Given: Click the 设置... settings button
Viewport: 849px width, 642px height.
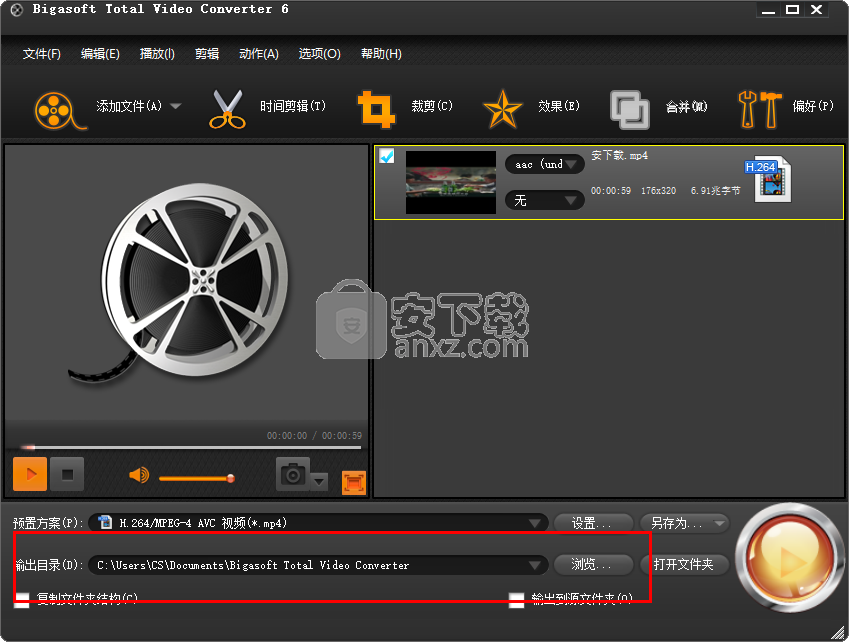Looking at the screenshot, I should tap(593, 523).
